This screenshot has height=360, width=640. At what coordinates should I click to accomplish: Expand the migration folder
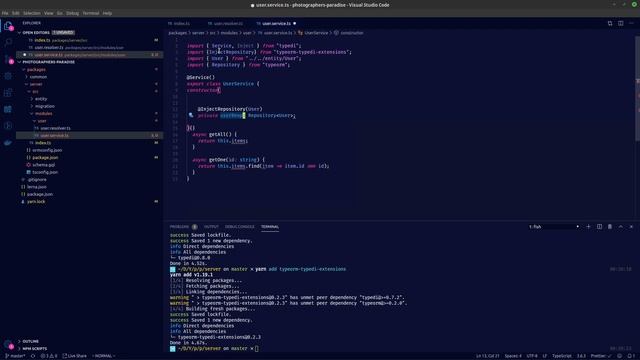[44, 106]
